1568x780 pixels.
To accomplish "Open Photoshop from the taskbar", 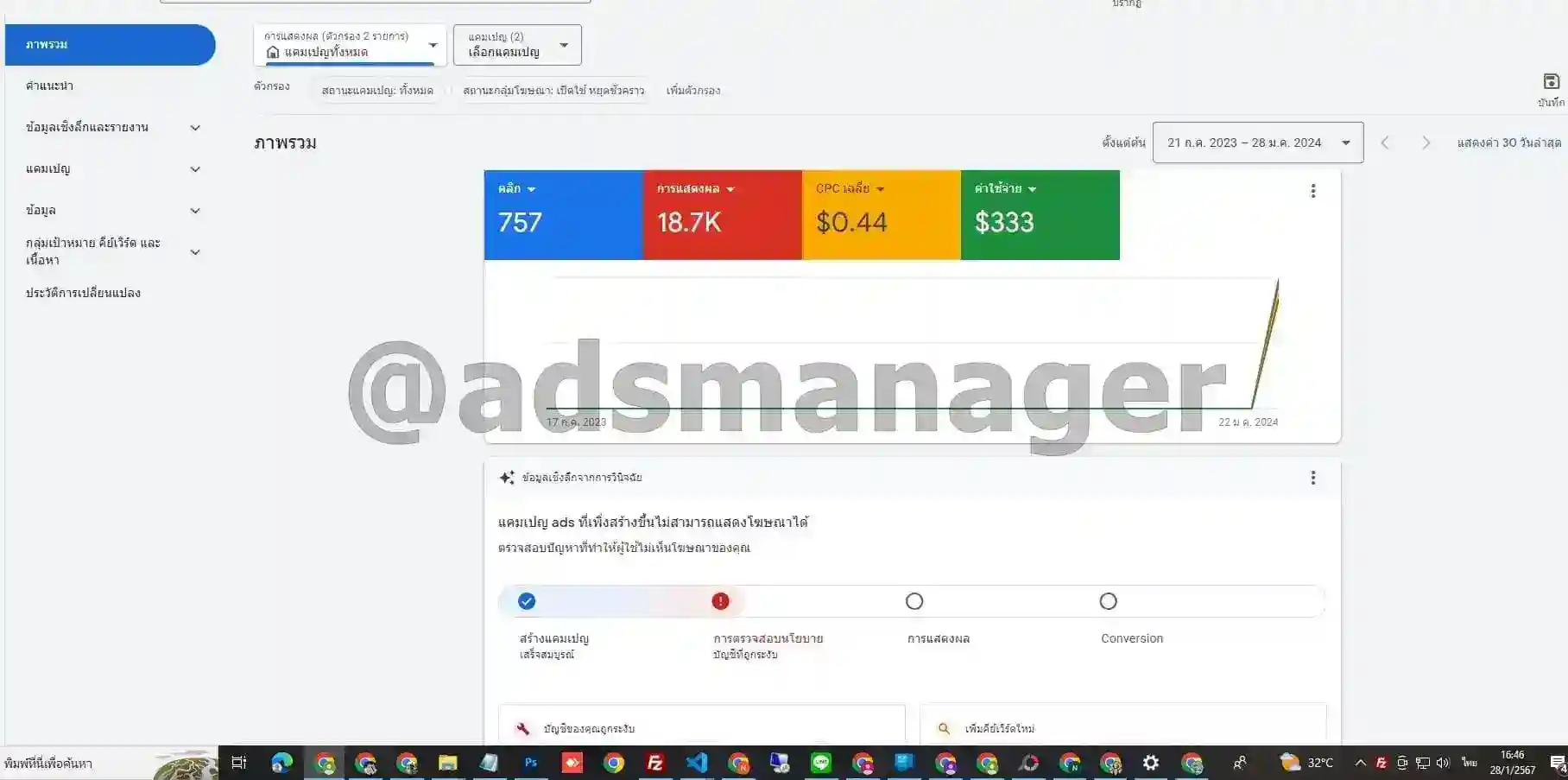I will [x=531, y=763].
